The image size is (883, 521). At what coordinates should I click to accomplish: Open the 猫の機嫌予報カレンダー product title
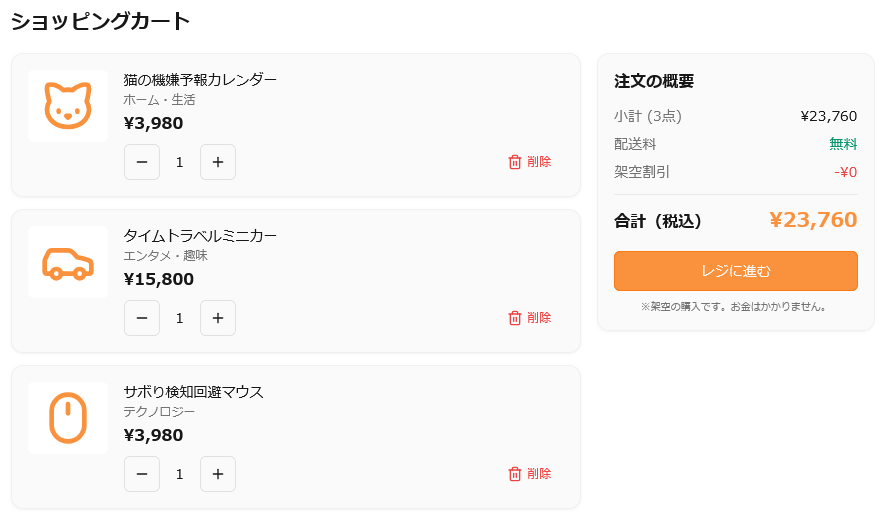click(x=200, y=80)
